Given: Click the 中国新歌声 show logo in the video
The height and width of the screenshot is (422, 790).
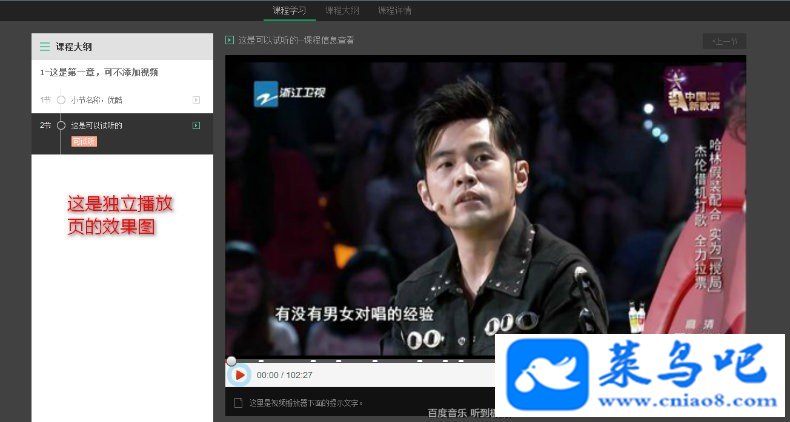Looking at the screenshot, I should (694, 92).
